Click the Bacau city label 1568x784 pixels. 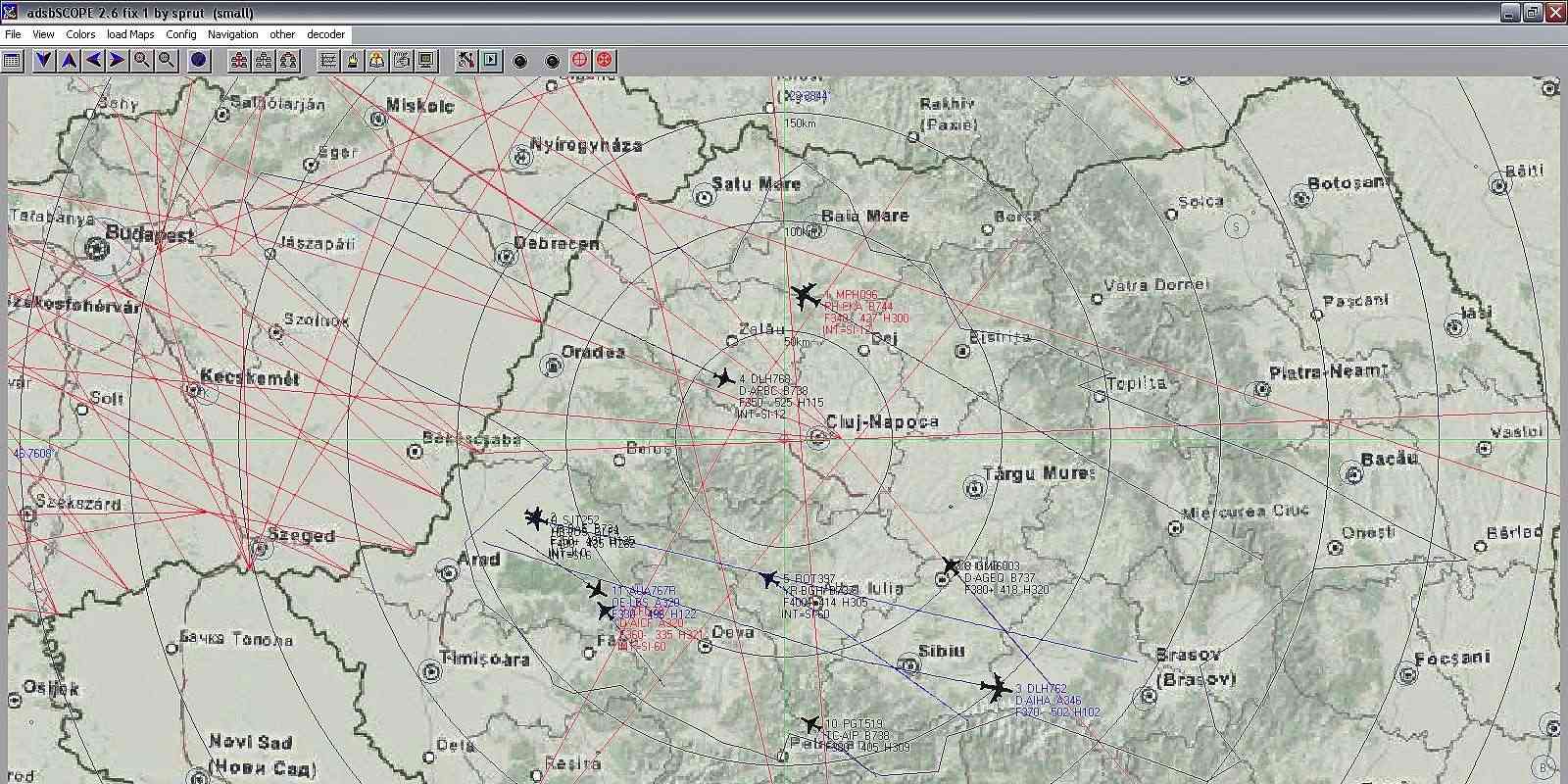coord(1389,459)
